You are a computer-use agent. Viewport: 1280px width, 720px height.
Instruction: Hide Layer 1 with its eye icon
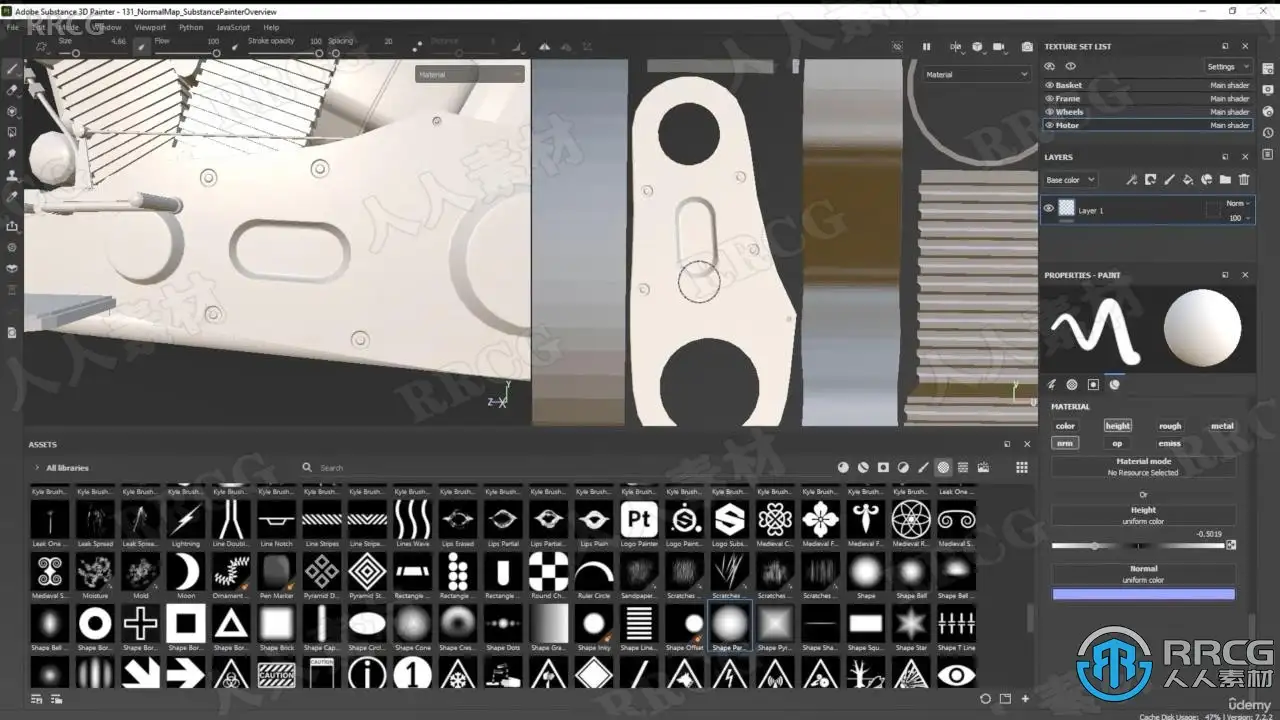[x=1048, y=209]
